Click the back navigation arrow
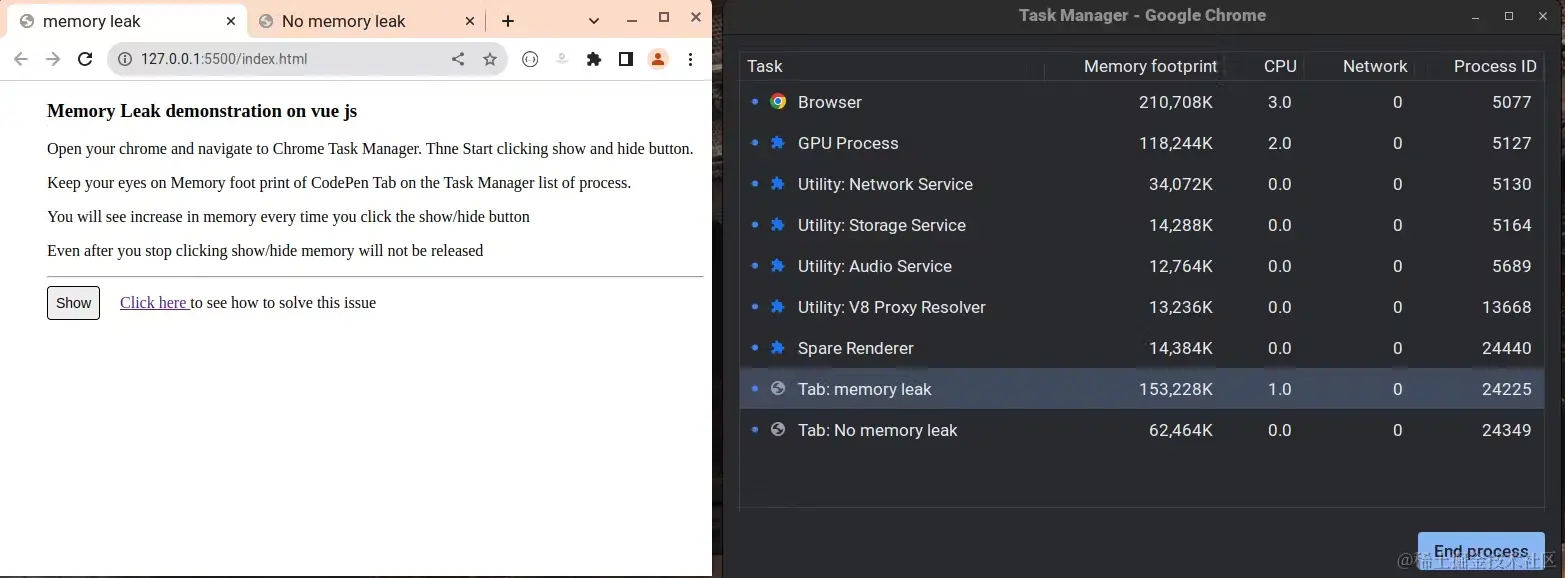The height and width of the screenshot is (578, 1565). (x=21, y=59)
